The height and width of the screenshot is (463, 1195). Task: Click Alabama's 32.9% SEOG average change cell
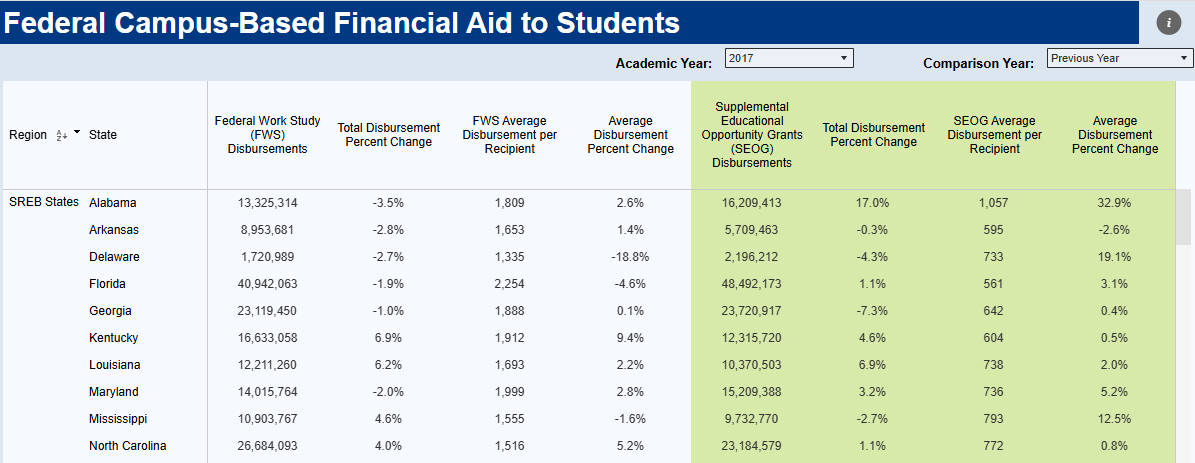tap(1115, 203)
